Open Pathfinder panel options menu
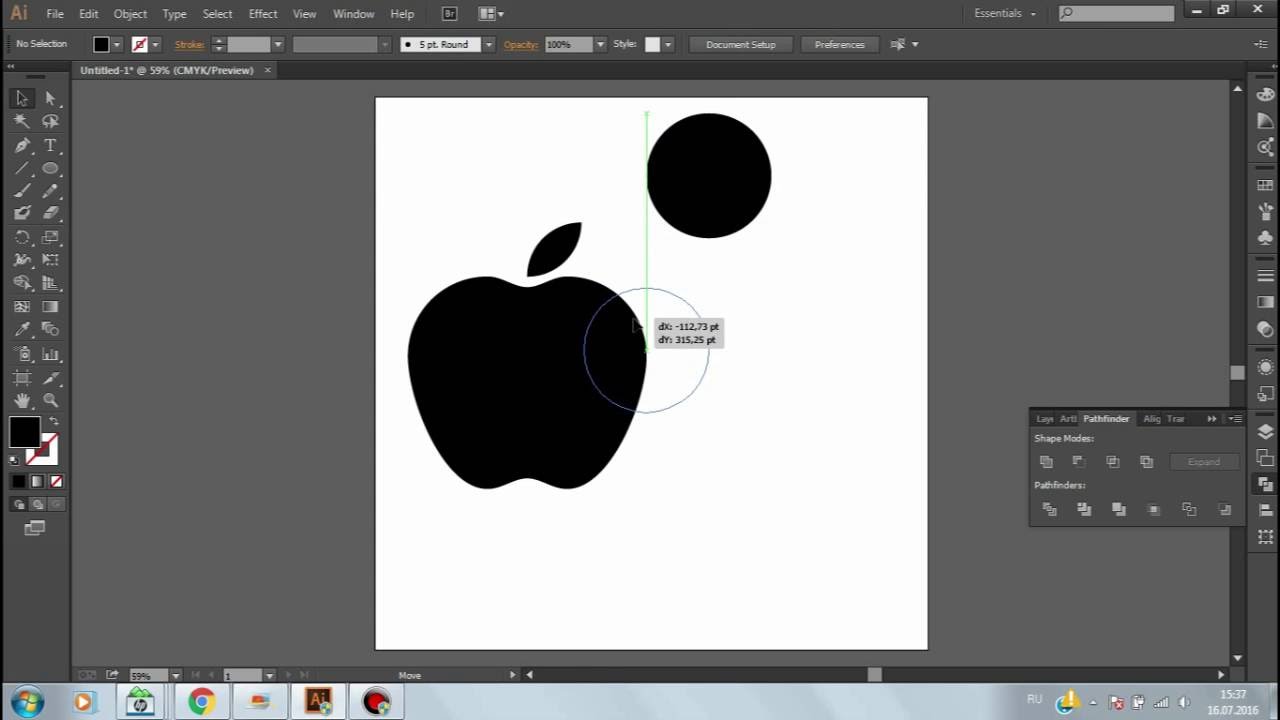 (1236, 419)
